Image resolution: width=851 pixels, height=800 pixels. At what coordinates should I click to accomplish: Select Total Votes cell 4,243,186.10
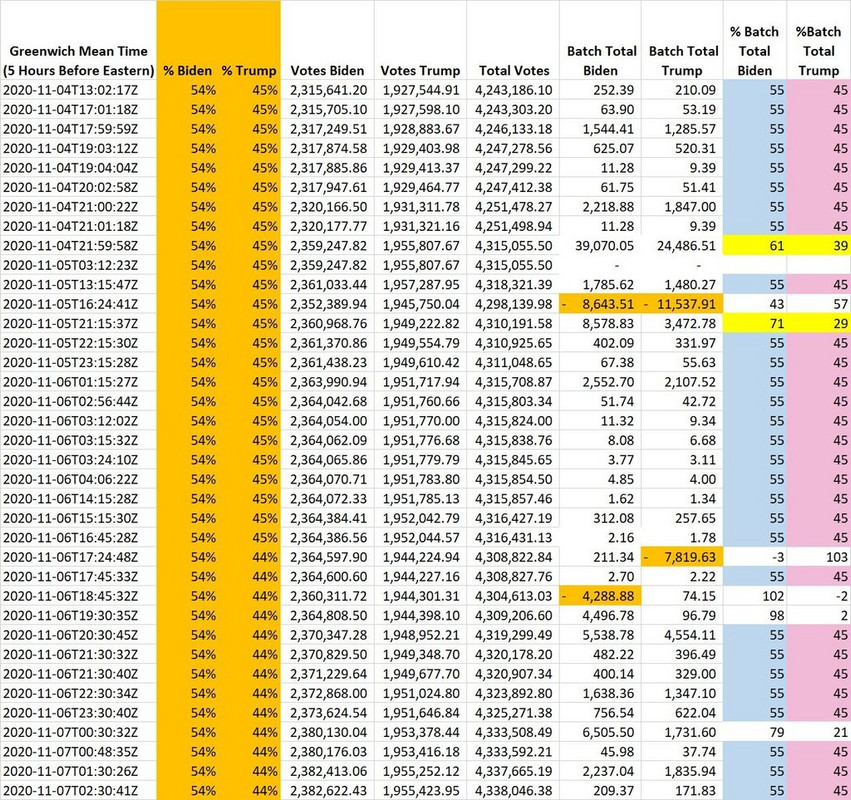[513, 90]
